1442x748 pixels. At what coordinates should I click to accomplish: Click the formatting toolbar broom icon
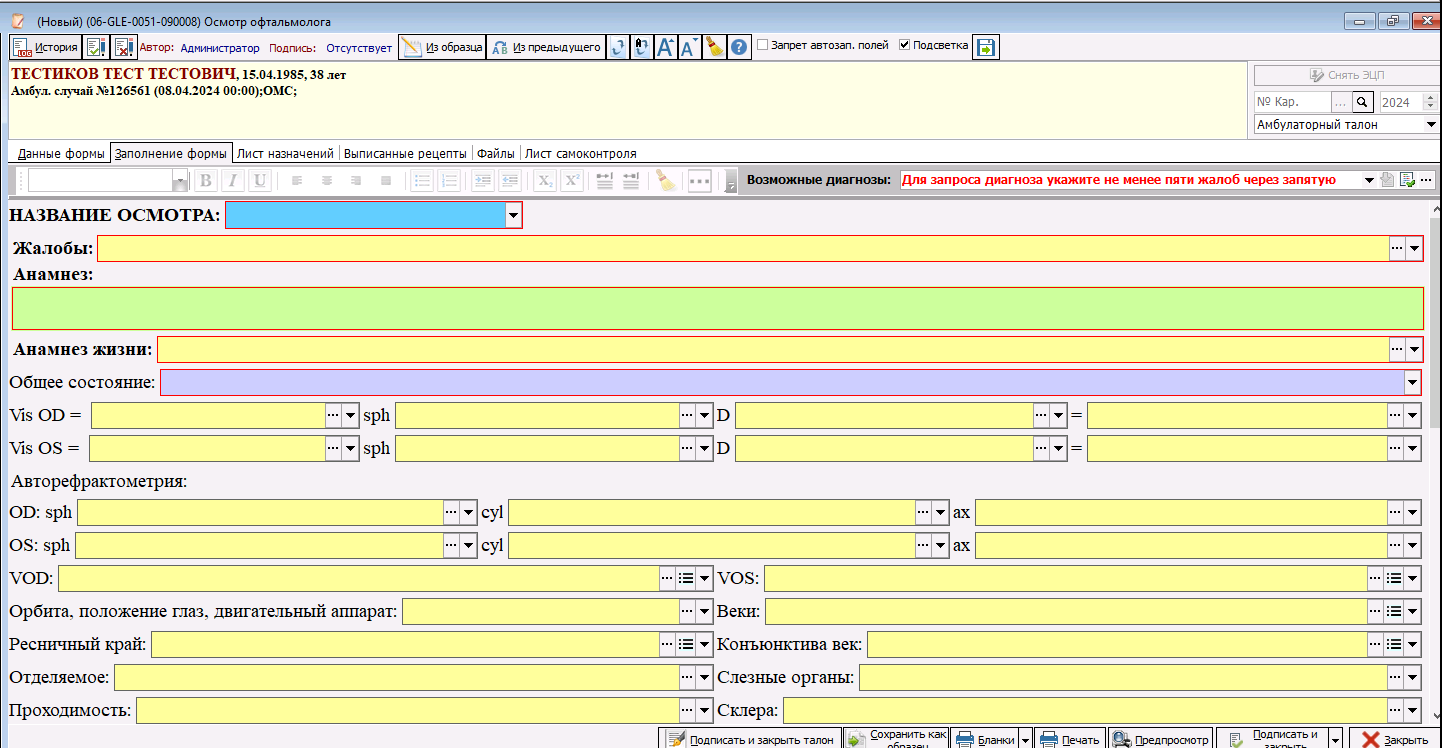(x=666, y=181)
